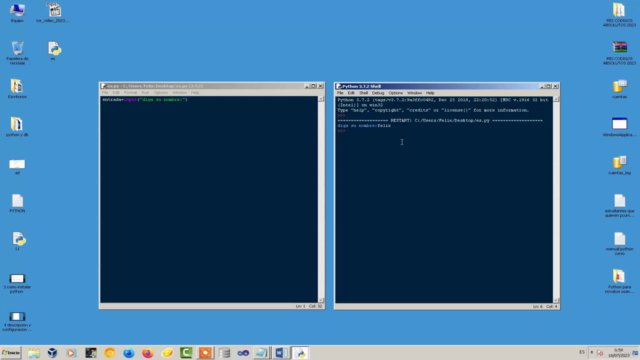Click 'diga su nombre:felix' output line
Image resolution: width=640 pixels, height=360 pixels.
[364, 126]
